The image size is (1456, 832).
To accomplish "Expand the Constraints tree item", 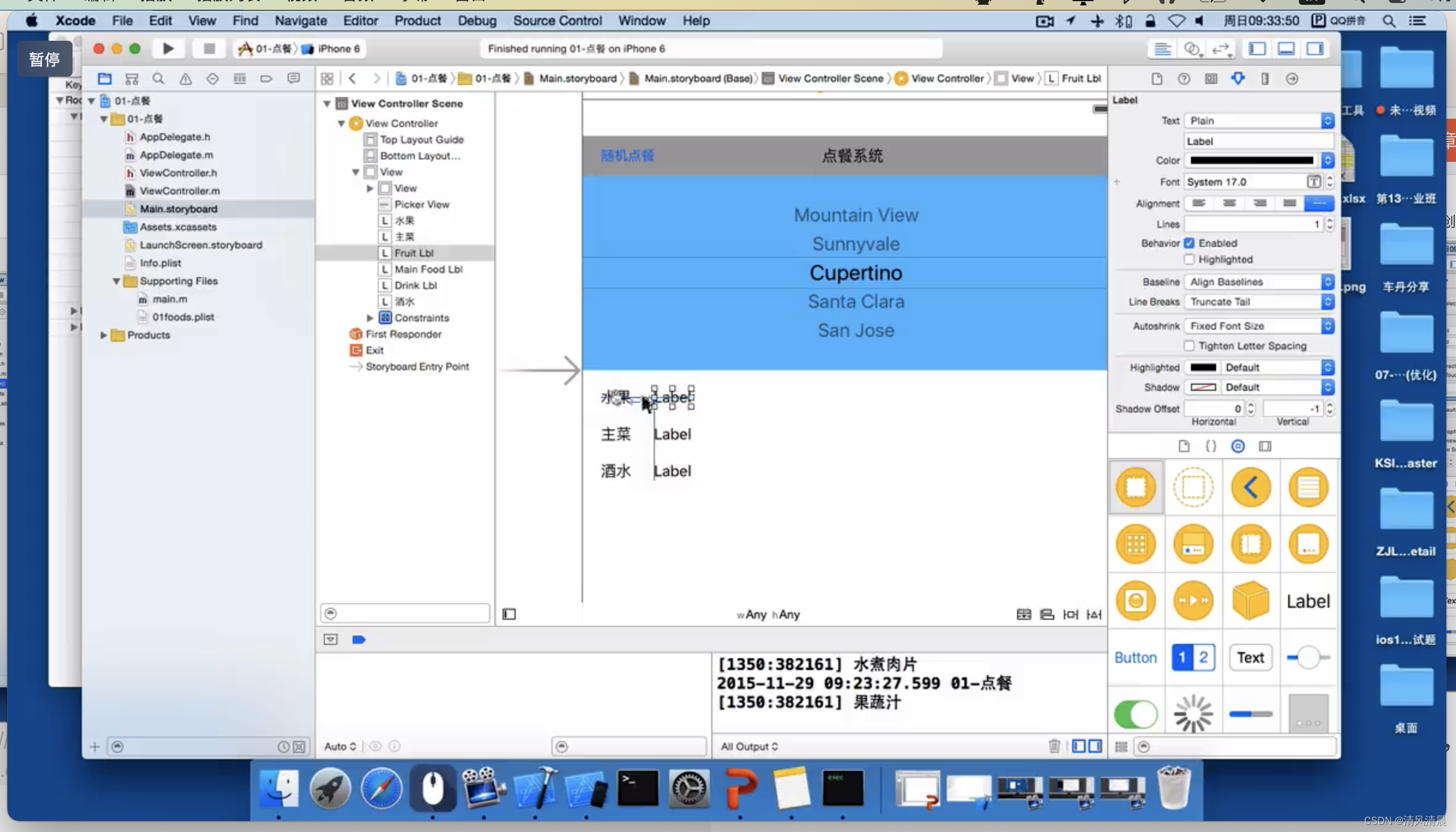I will coord(371,317).
